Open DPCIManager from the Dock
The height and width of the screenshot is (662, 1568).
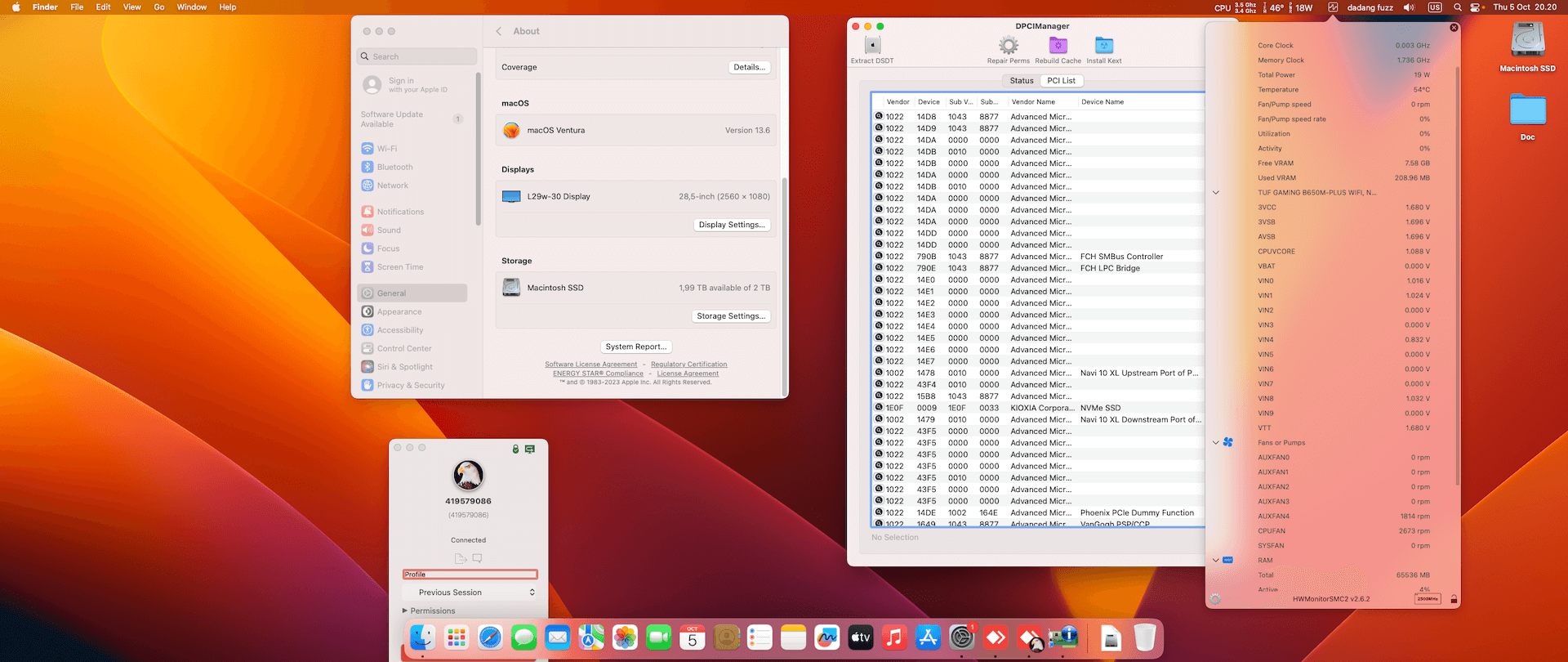1062,637
